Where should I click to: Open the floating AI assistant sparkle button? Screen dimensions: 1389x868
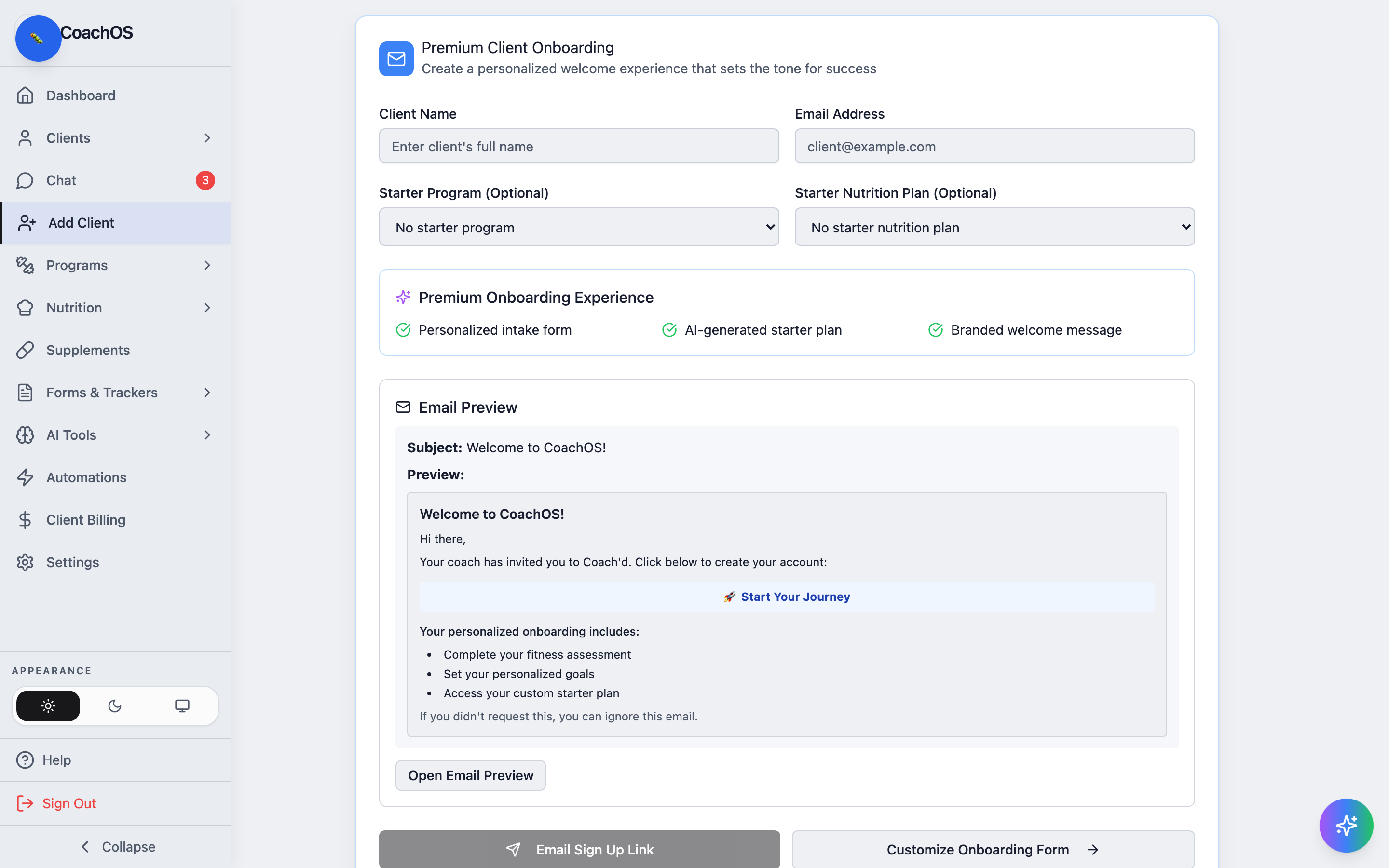1346,825
